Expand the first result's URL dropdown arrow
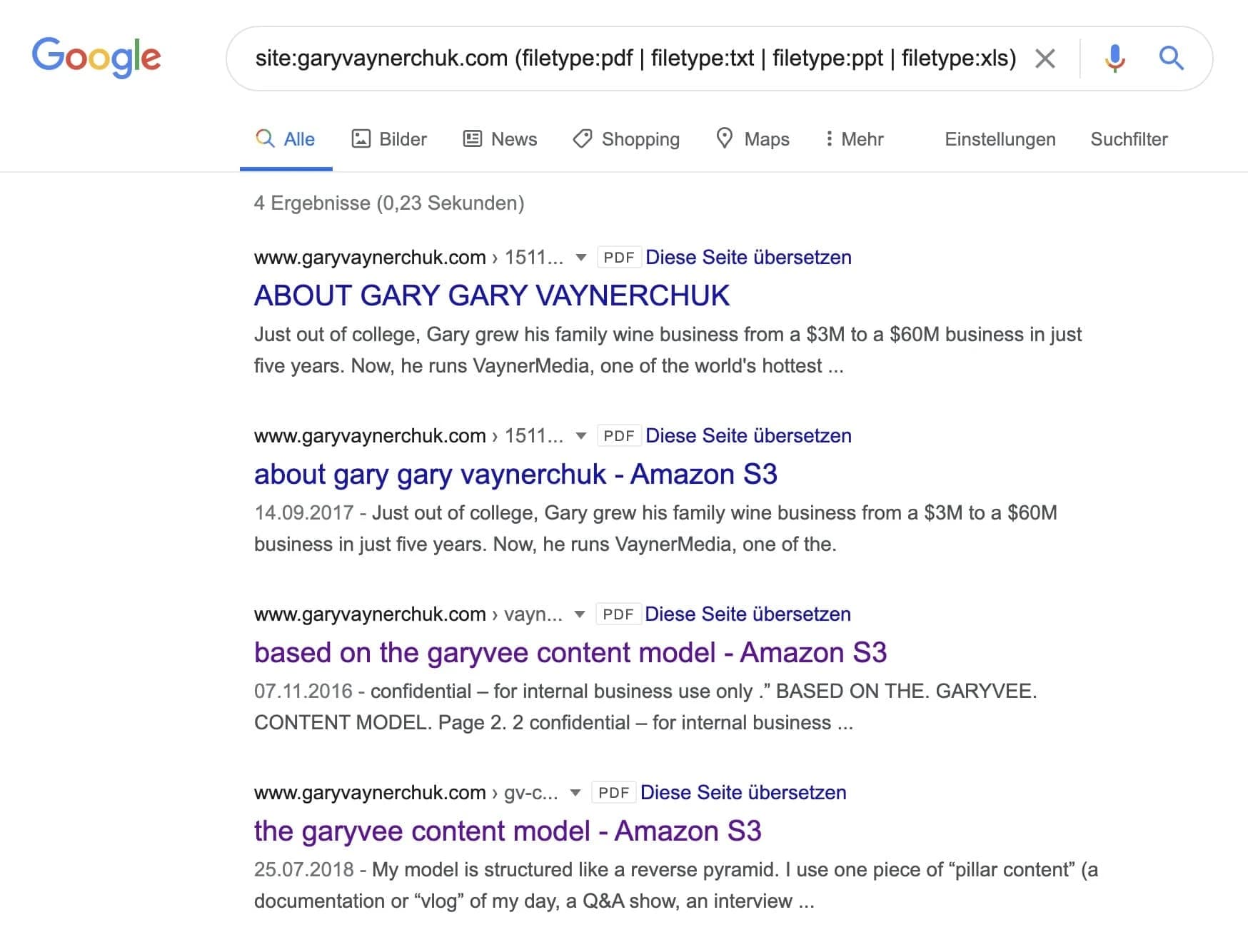The height and width of the screenshot is (952, 1248). 581,258
